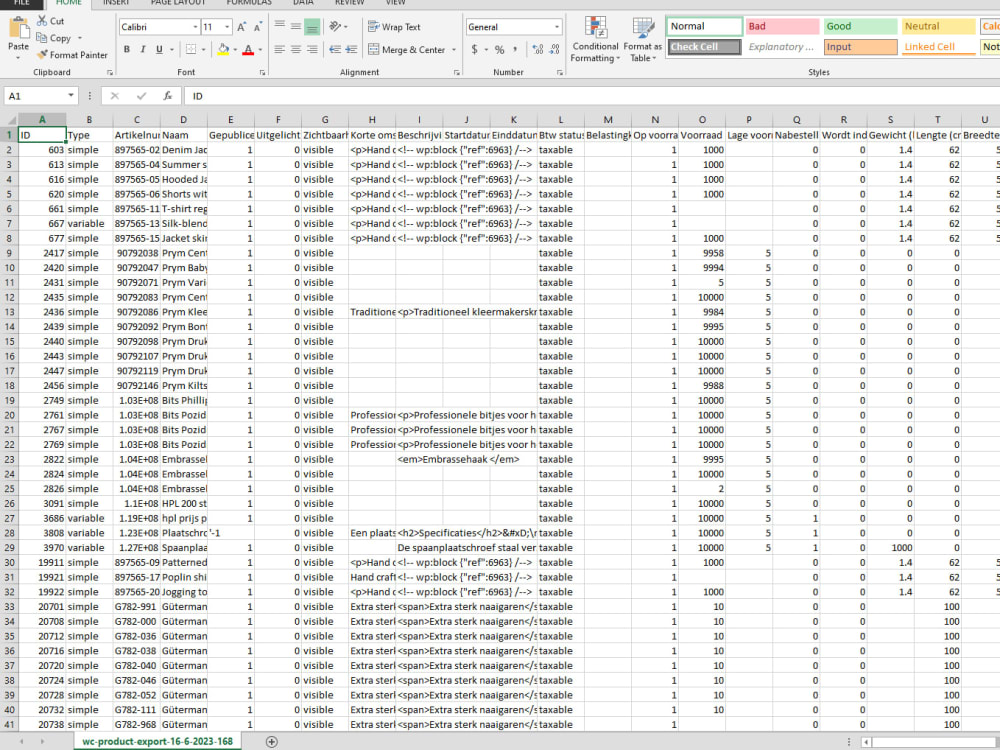Align text left
This screenshot has width=1000, height=750.
coord(279,49)
